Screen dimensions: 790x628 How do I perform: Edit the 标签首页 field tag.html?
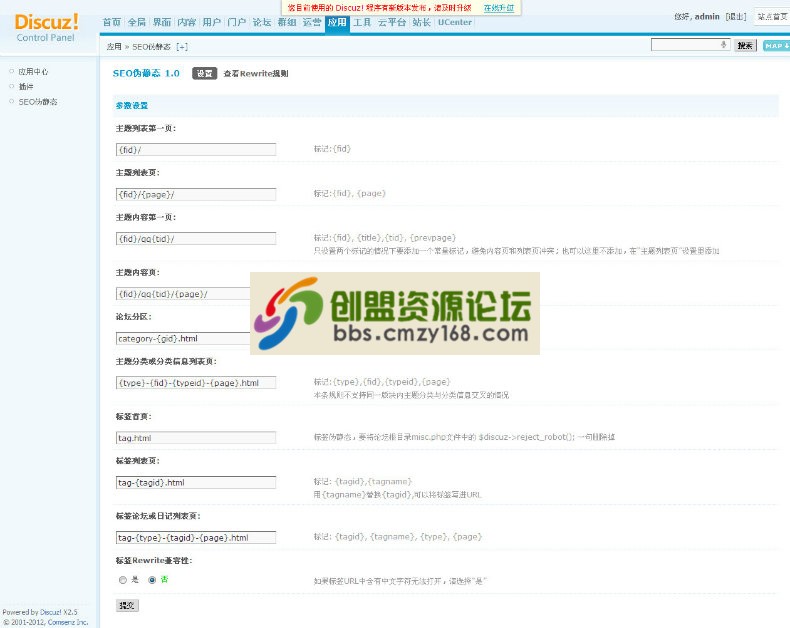pyautogui.click(x=196, y=437)
